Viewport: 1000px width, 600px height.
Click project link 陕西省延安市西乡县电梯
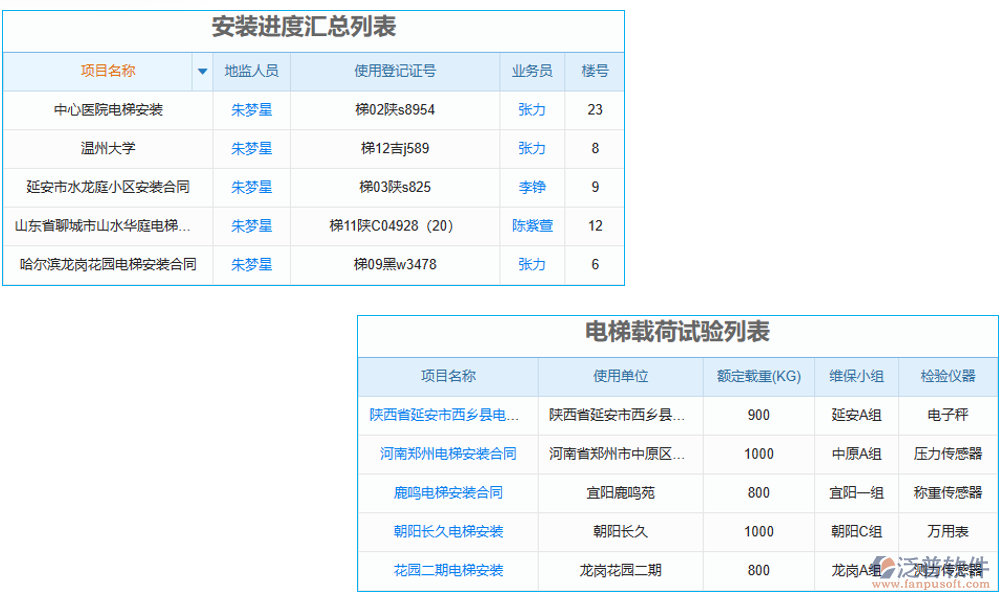(445, 415)
